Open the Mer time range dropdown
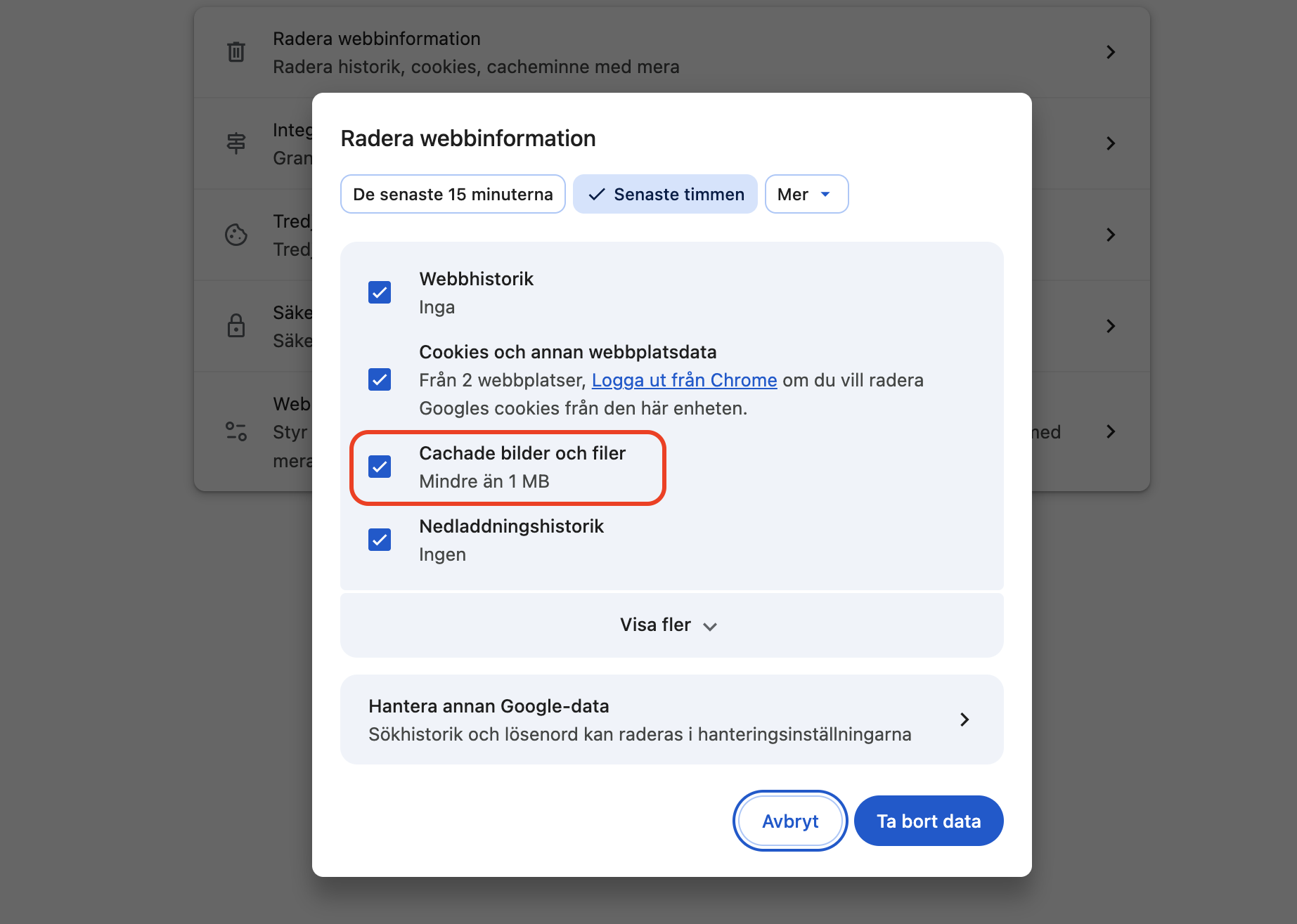Viewport: 1297px width, 924px height. pos(806,194)
